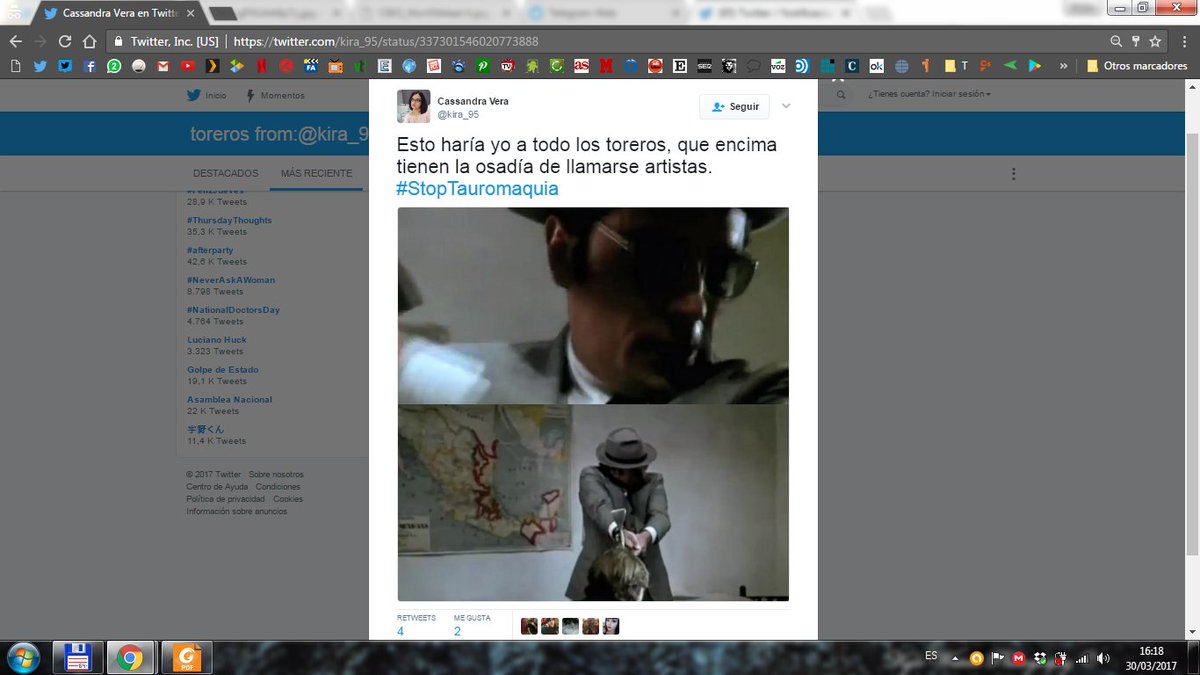Open the SER radio bookmark
Viewport: 1200px width, 675px height.
pos(704,66)
